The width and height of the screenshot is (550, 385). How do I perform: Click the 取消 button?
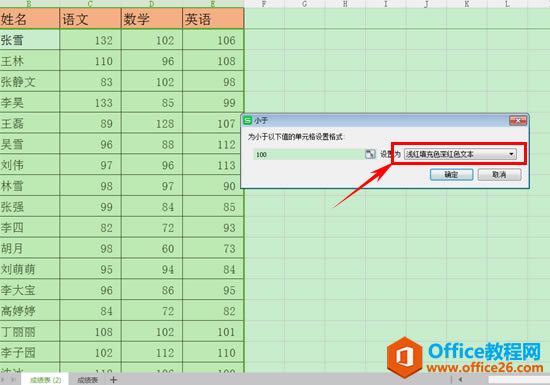[499, 174]
